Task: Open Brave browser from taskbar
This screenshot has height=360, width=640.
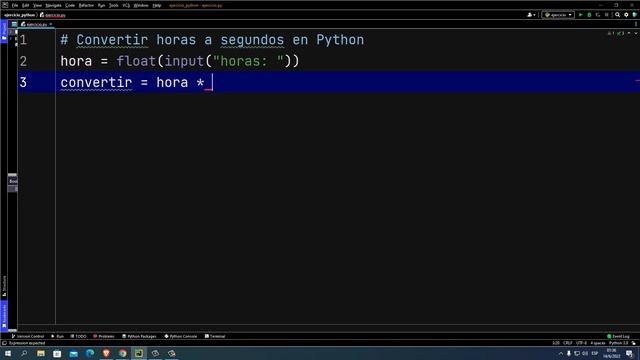Action: [x=106, y=353]
